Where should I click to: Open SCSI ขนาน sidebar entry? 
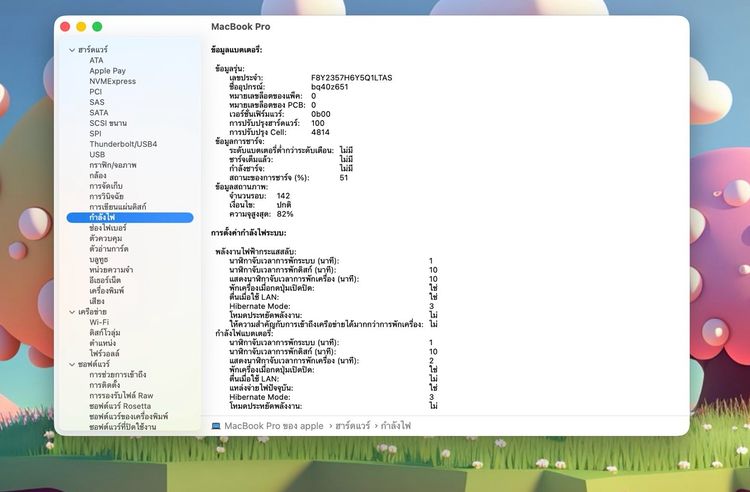108,123
